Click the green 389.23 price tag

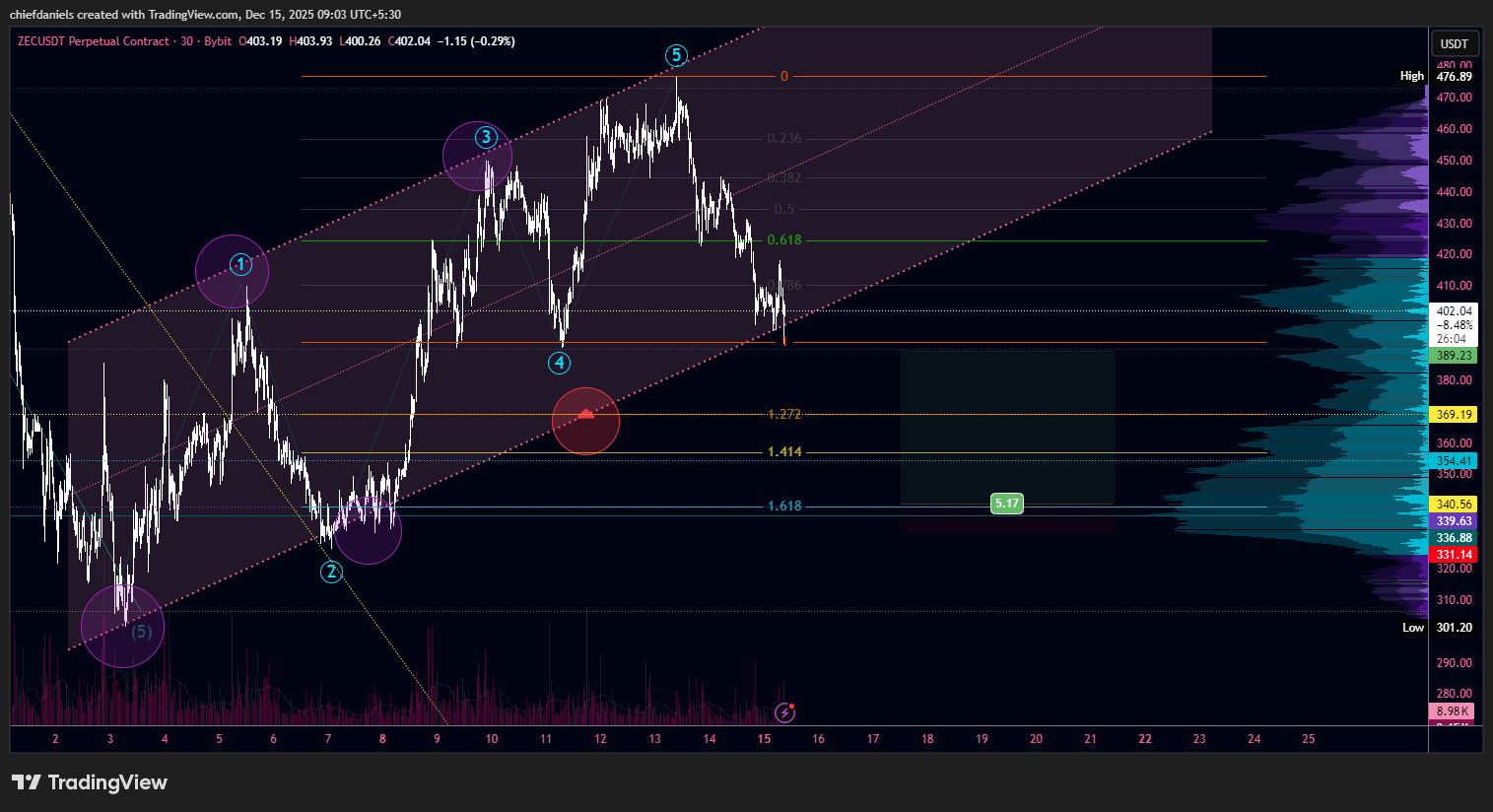click(x=1454, y=356)
